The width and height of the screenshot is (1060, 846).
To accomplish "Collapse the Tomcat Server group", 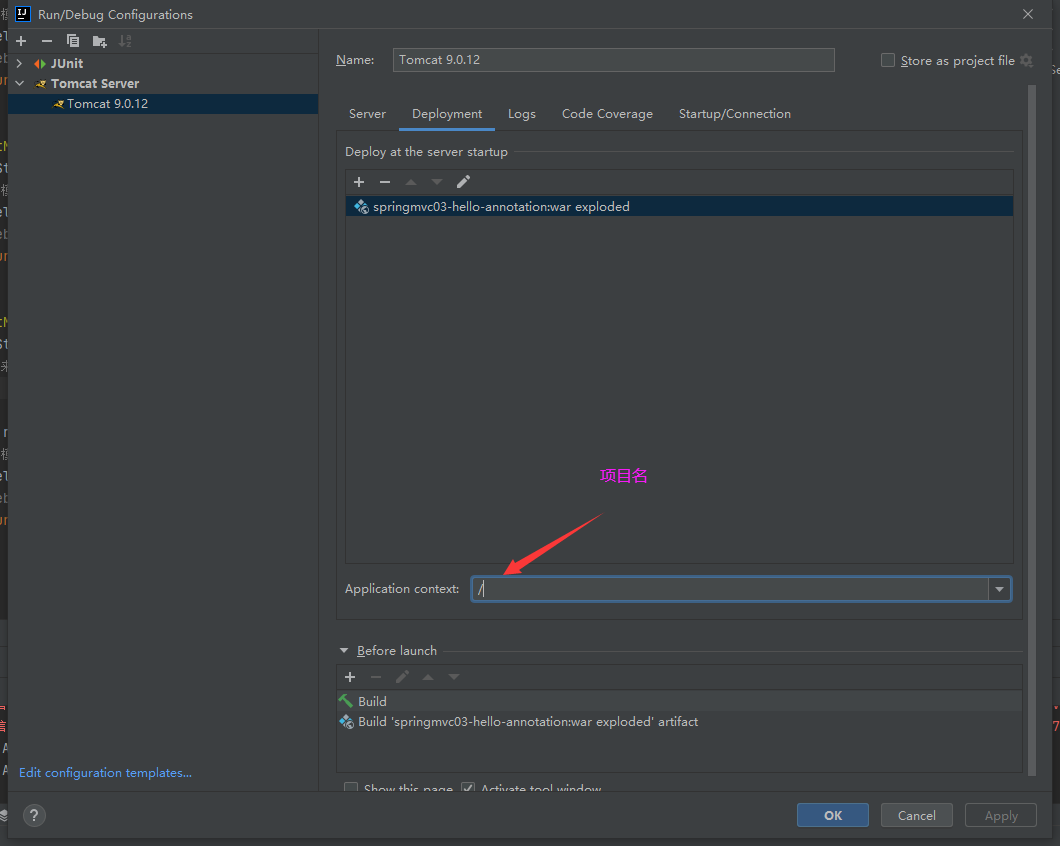I will [x=20, y=83].
